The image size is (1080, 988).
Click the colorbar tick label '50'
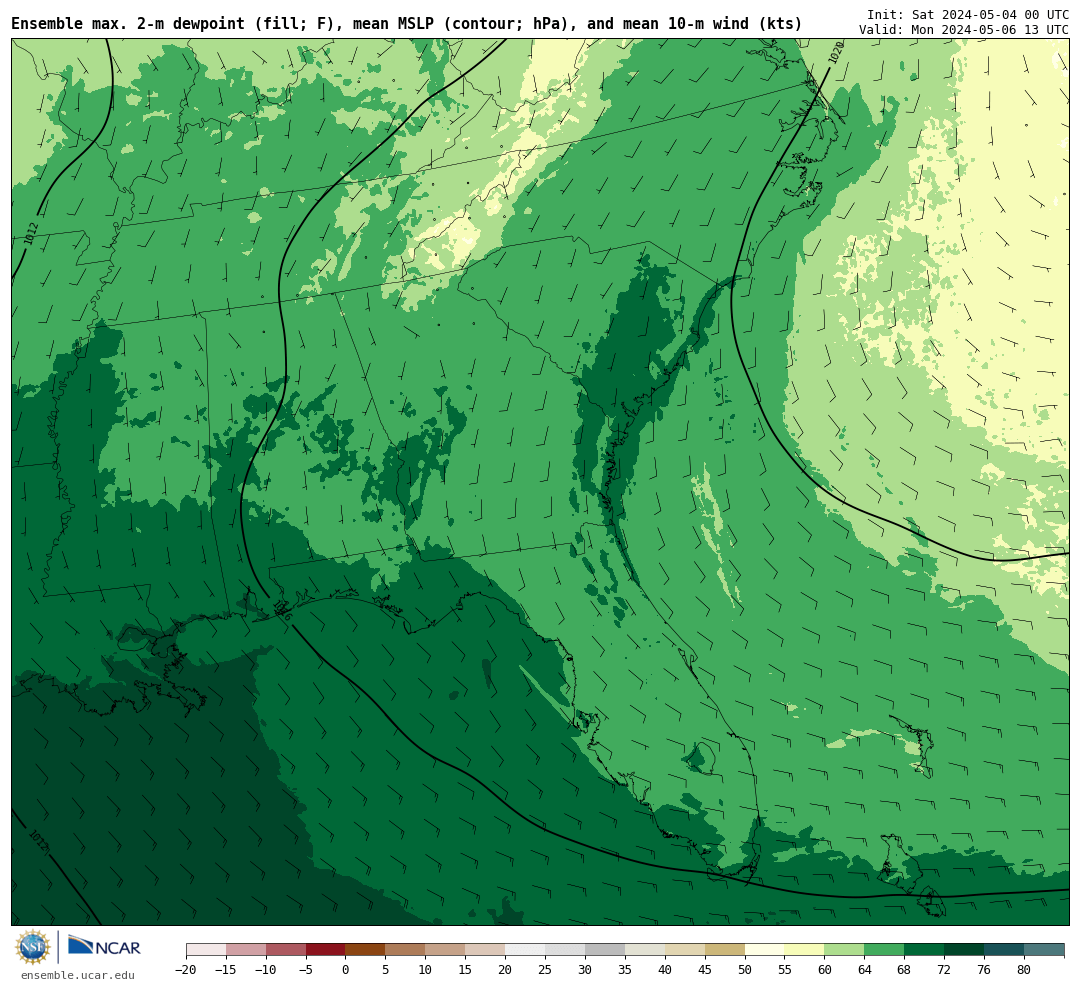[745, 970]
